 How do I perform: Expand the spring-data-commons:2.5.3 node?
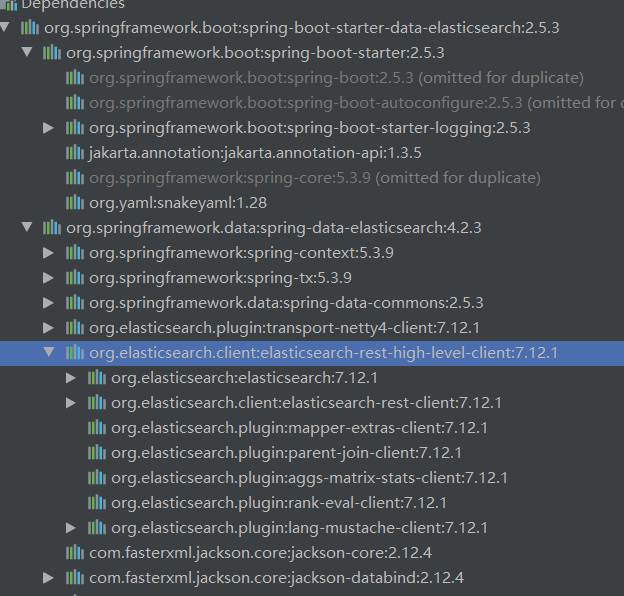click(48, 303)
